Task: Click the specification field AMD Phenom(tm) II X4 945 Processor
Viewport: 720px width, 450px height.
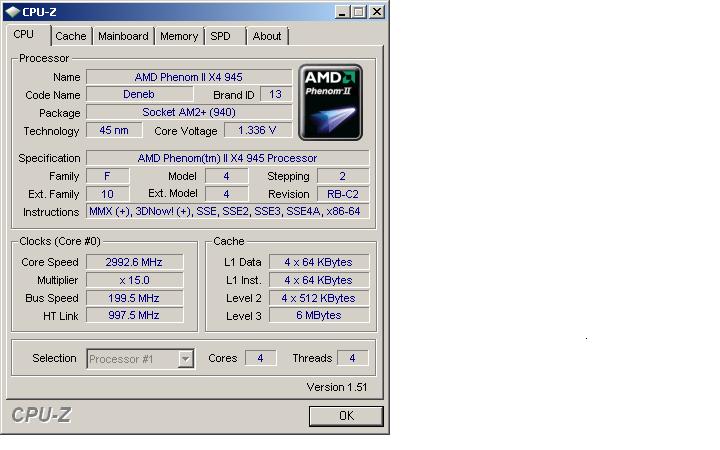Action: [x=227, y=158]
